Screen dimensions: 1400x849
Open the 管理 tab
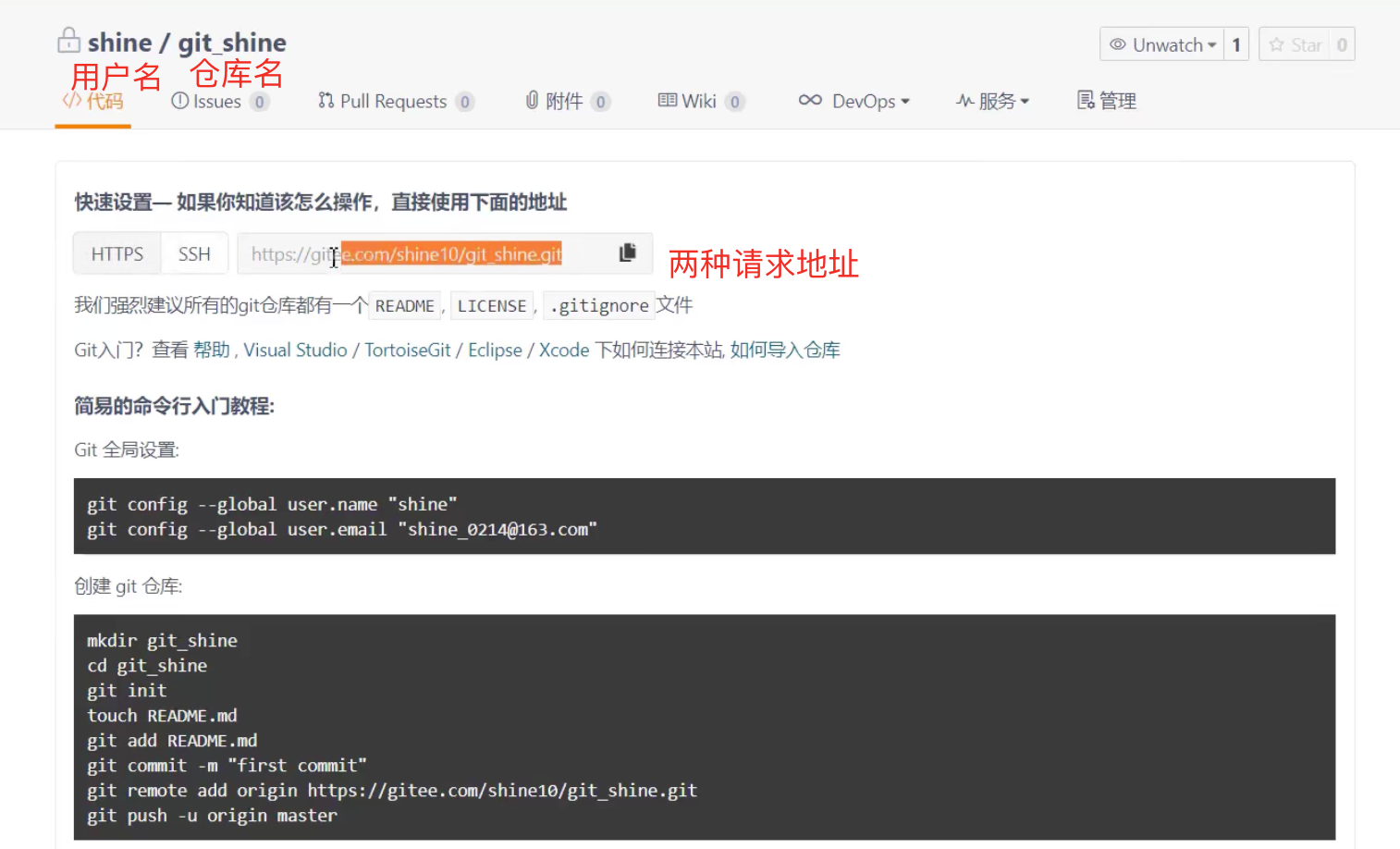[x=1107, y=101]
